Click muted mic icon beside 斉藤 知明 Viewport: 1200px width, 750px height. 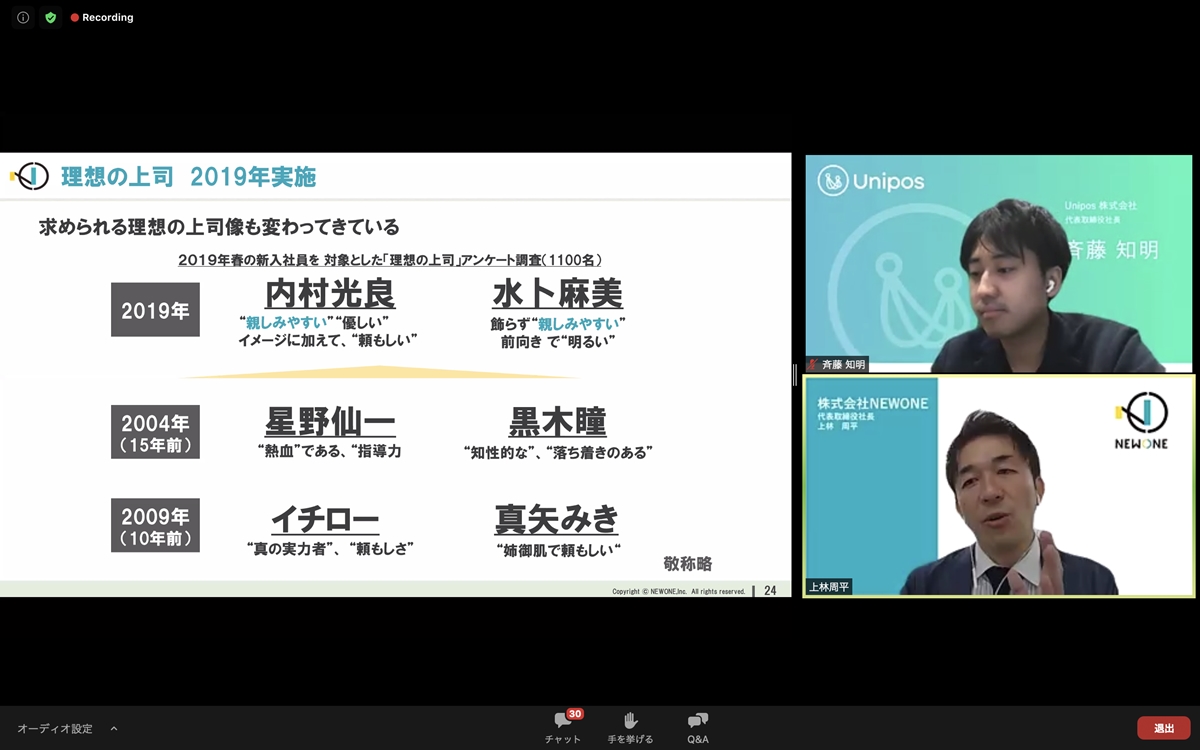pos(813,365)
